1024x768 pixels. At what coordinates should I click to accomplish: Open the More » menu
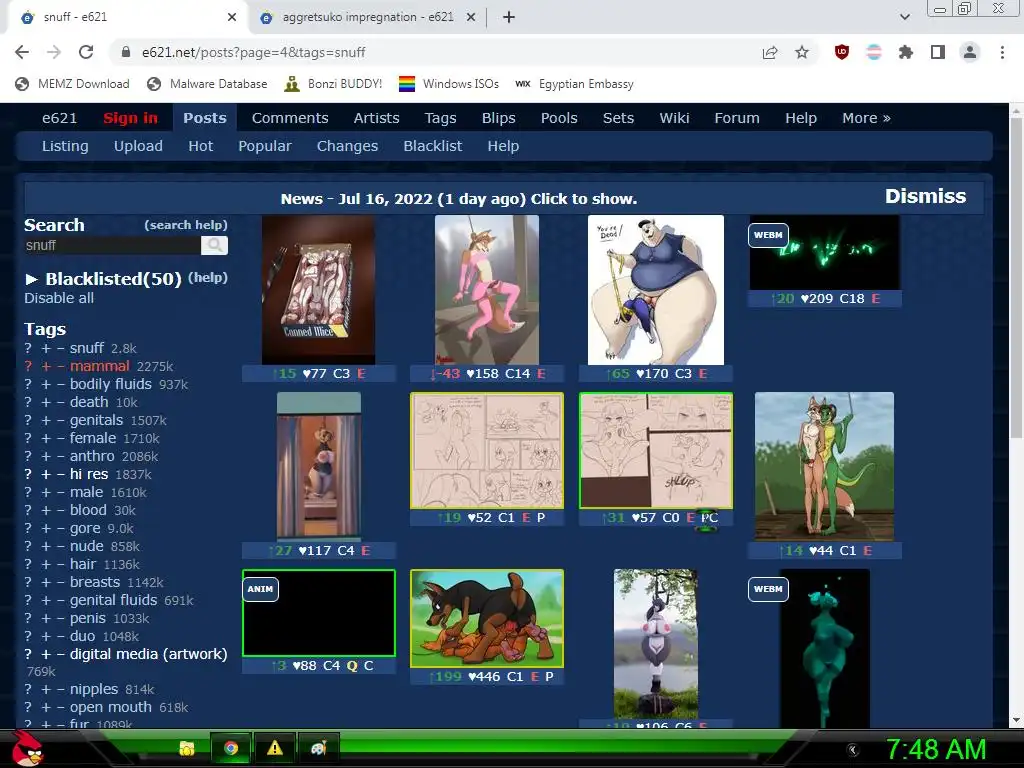866,118
